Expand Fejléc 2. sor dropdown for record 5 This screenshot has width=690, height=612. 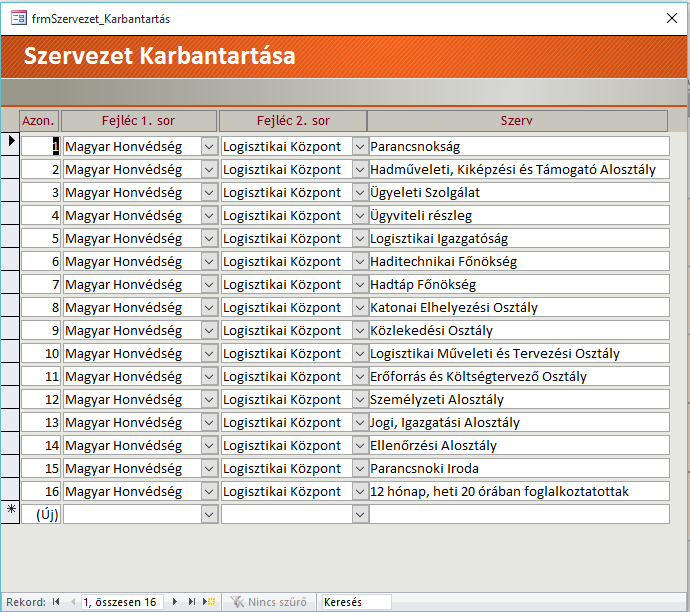click(360, 238)
